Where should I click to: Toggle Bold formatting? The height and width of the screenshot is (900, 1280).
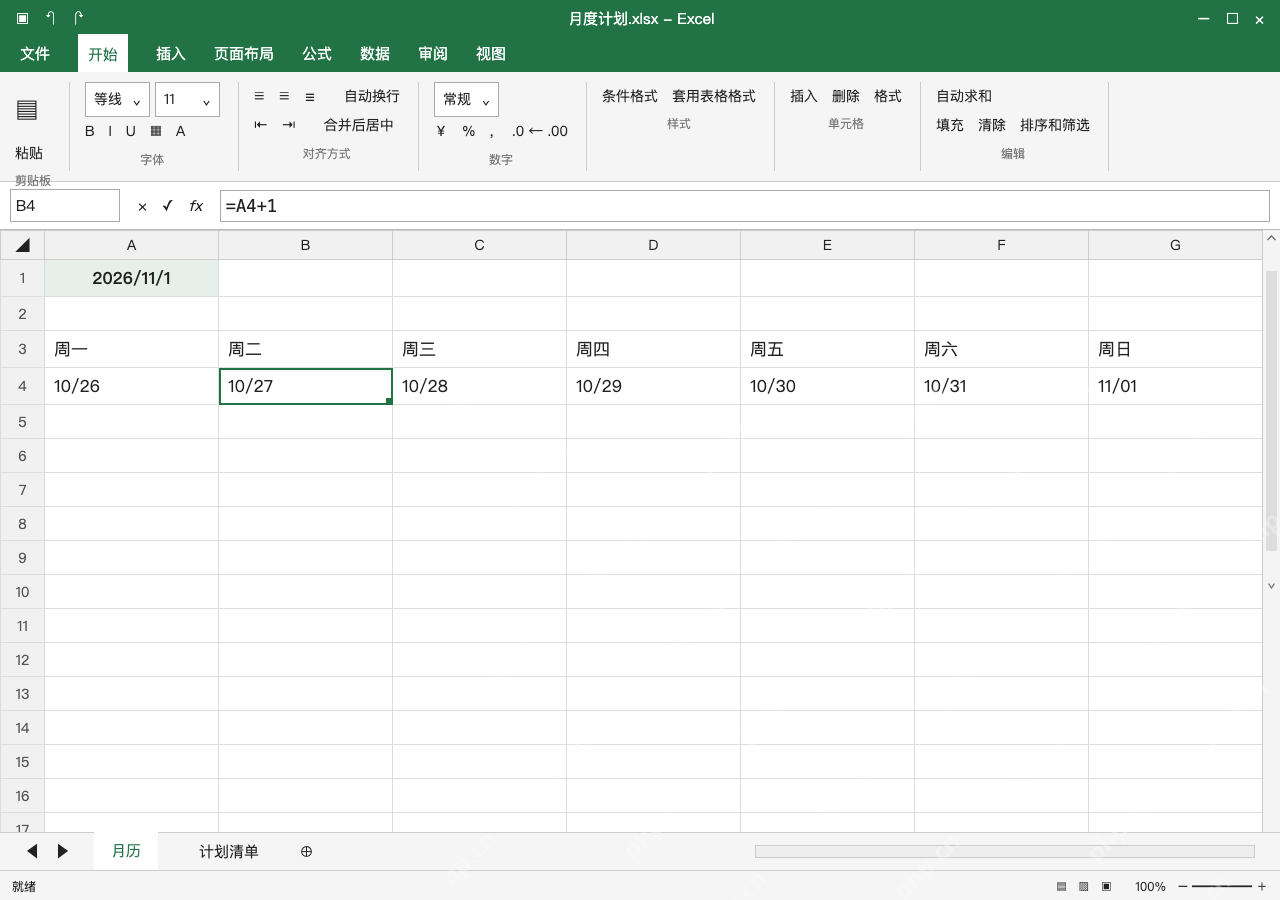90,131
